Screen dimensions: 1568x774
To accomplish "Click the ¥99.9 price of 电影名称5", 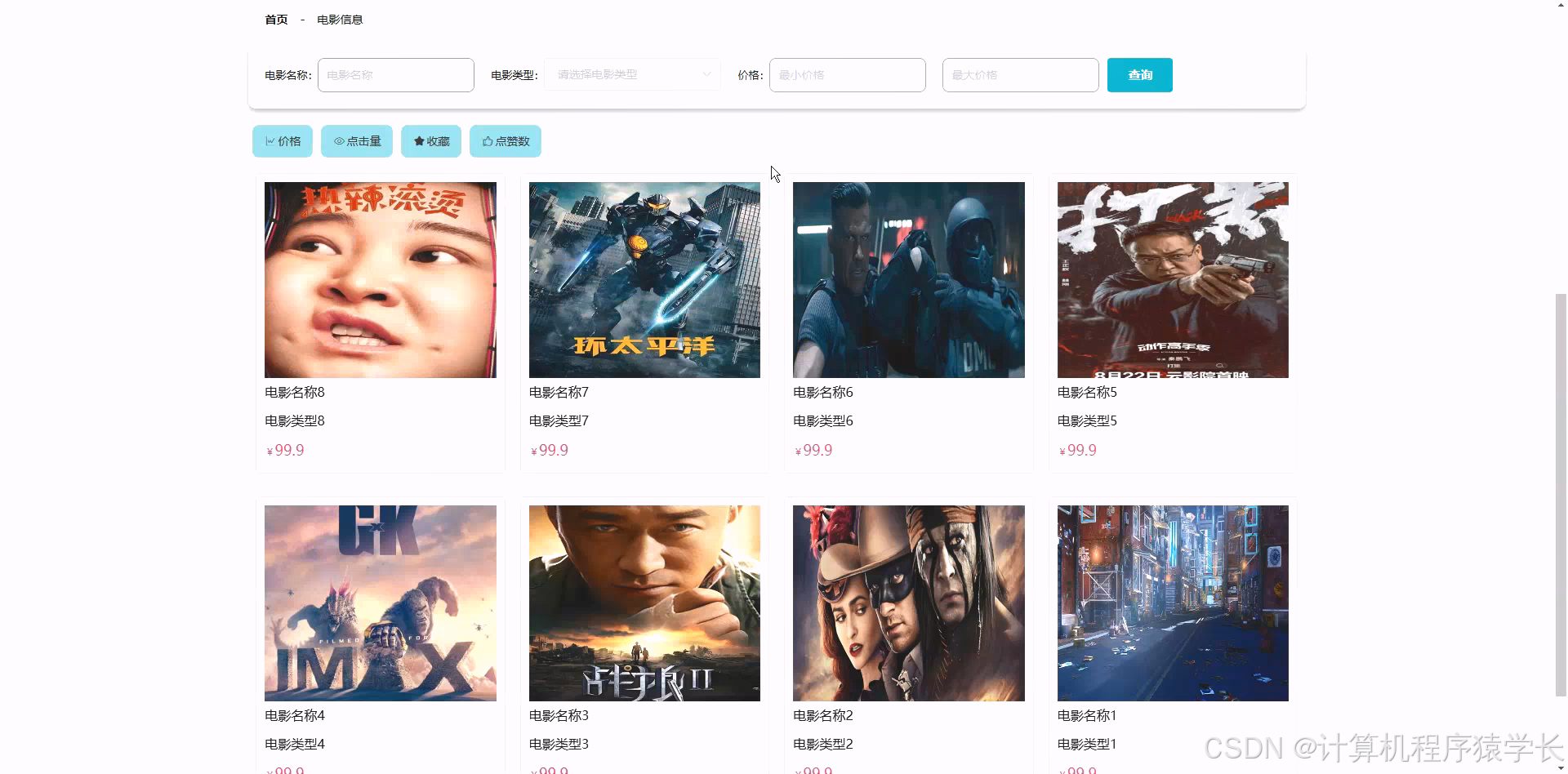I will (1078, 451).
